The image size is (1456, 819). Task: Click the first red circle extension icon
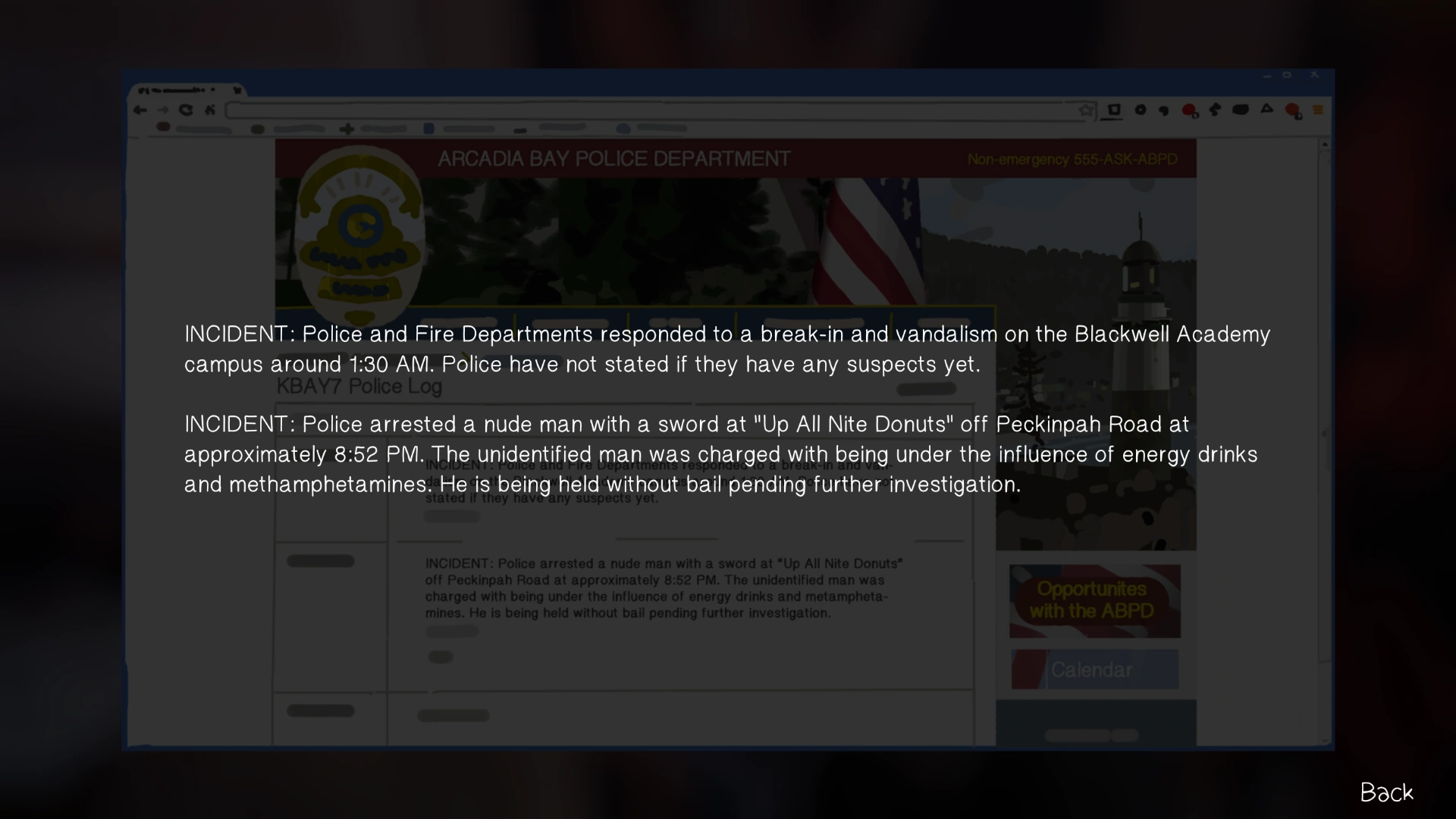click(x=1189, y=111)
